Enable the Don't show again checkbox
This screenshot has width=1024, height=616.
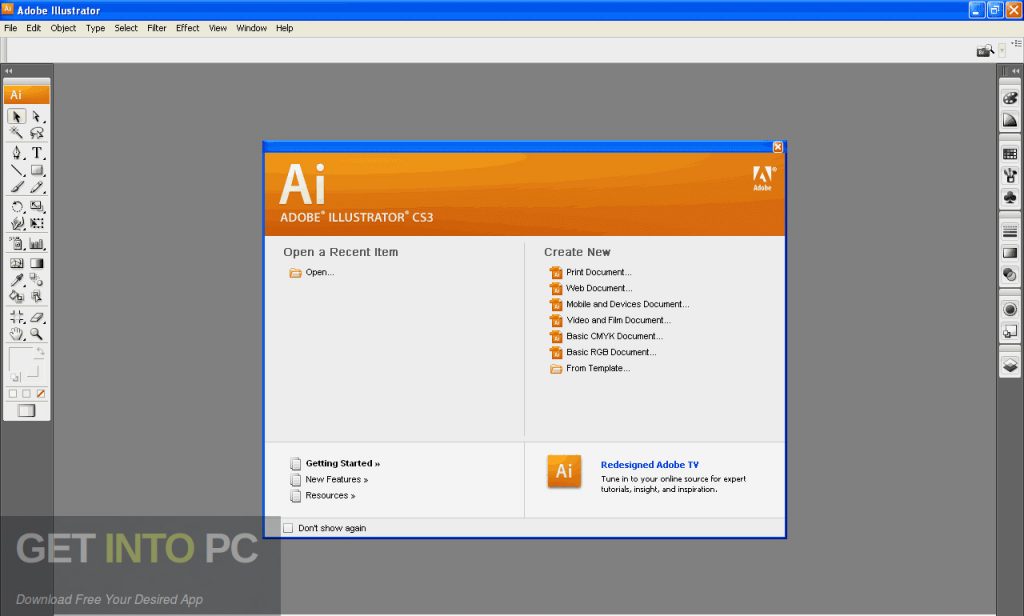(x=288, y=528)
